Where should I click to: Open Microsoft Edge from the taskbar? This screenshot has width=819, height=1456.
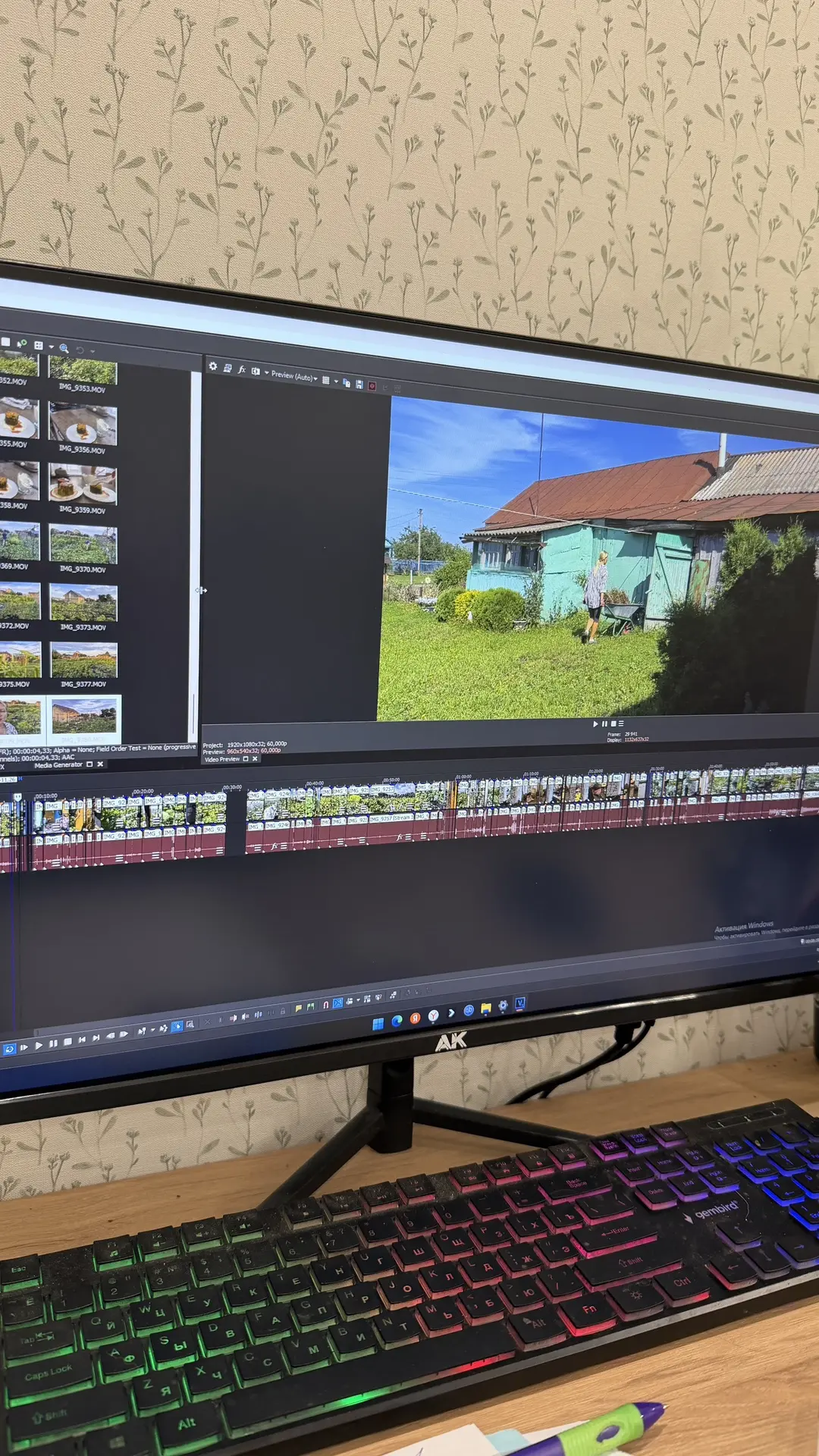coord(397,1021)
